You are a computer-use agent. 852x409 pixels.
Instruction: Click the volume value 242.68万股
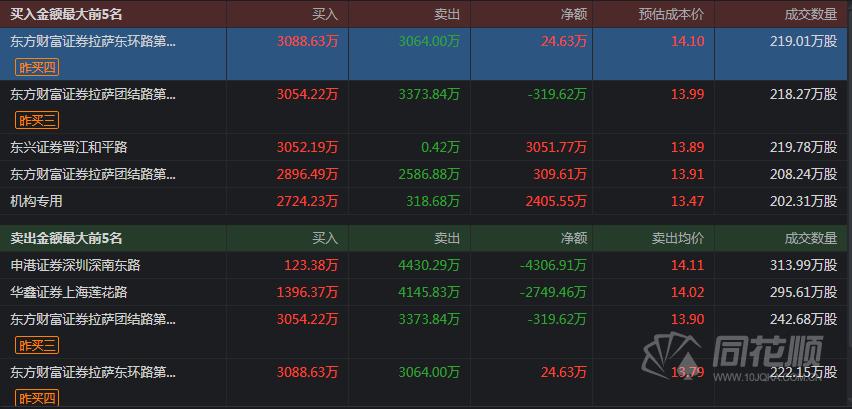804,319
